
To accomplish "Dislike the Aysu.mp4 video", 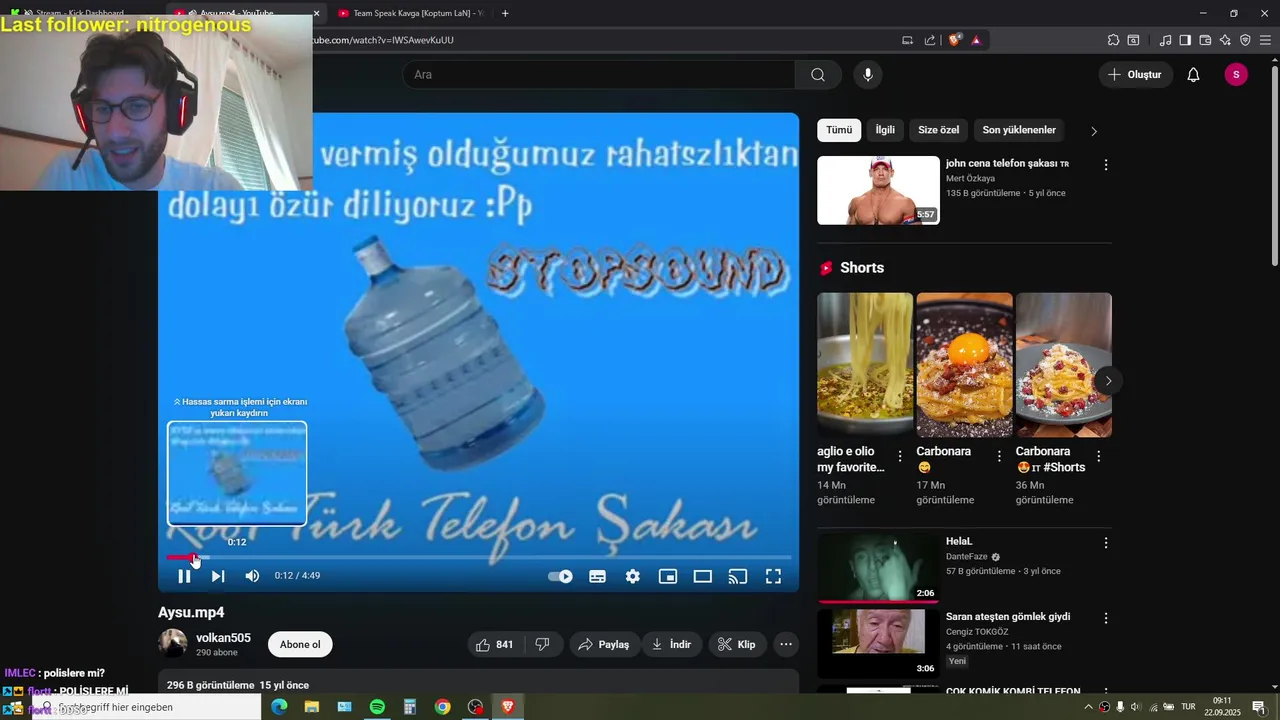I will (542, 645).
